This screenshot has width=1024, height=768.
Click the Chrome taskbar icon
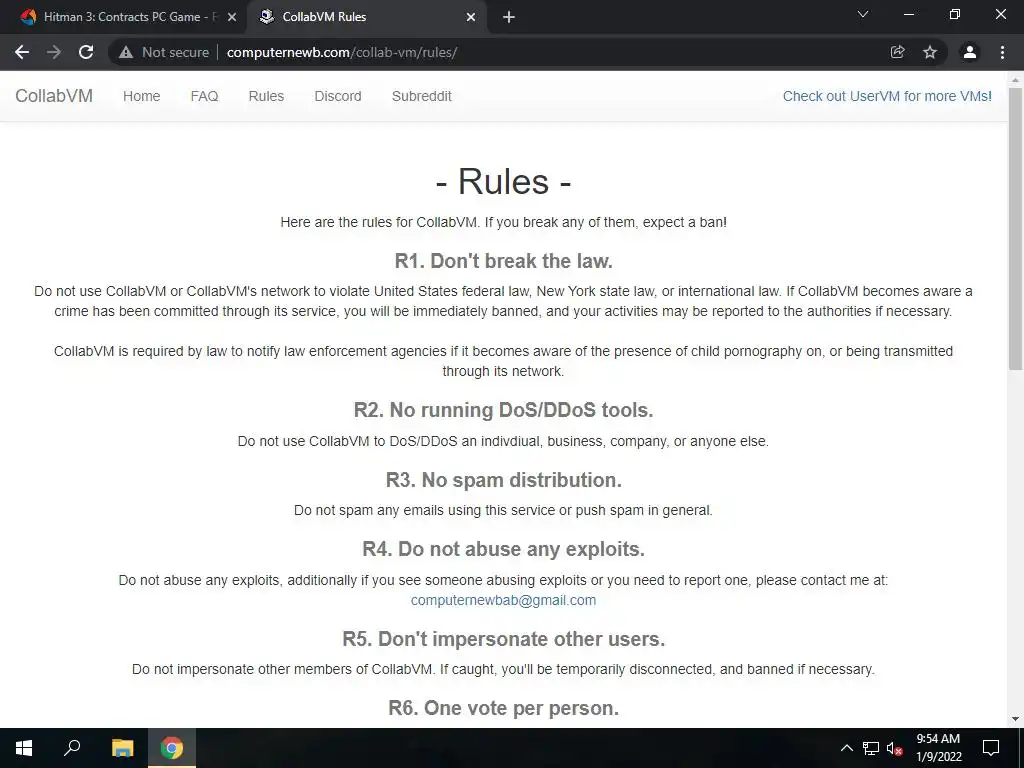pos(172,748)
